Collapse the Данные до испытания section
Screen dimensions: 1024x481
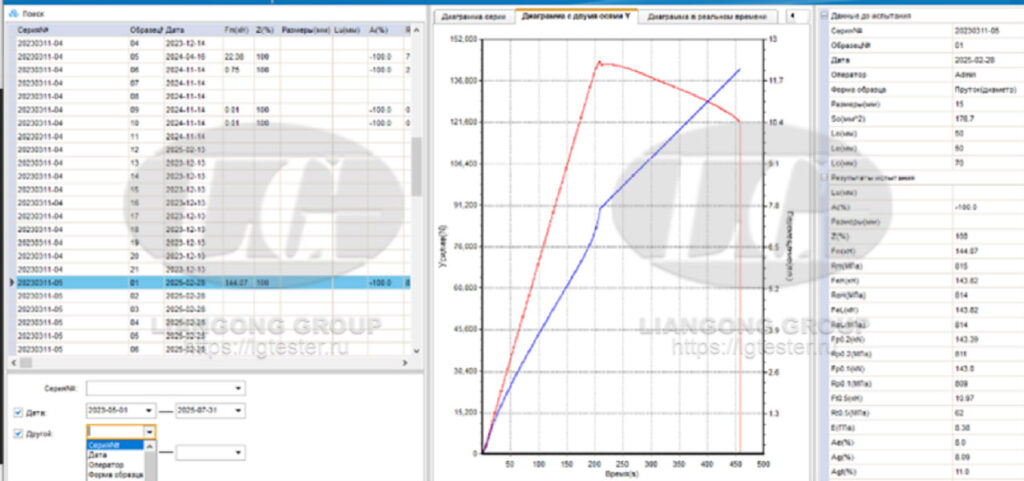[x=824, y=15]
